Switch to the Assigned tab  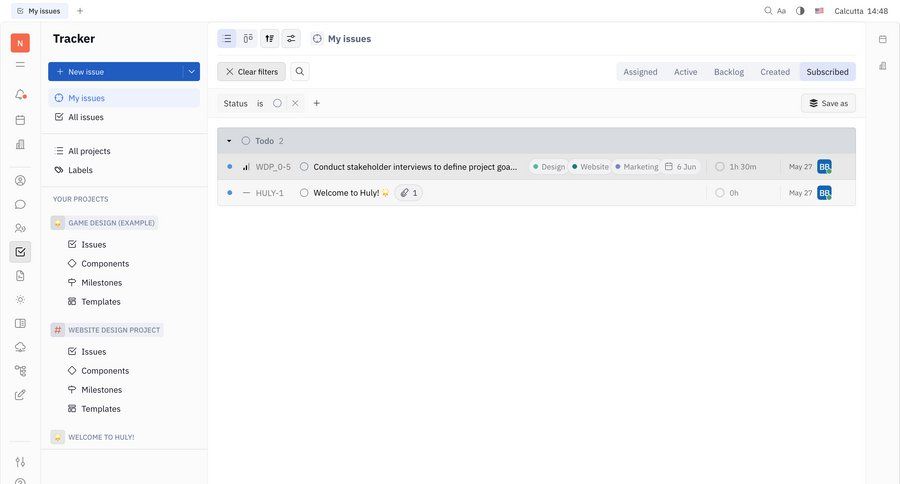point(640,72)
